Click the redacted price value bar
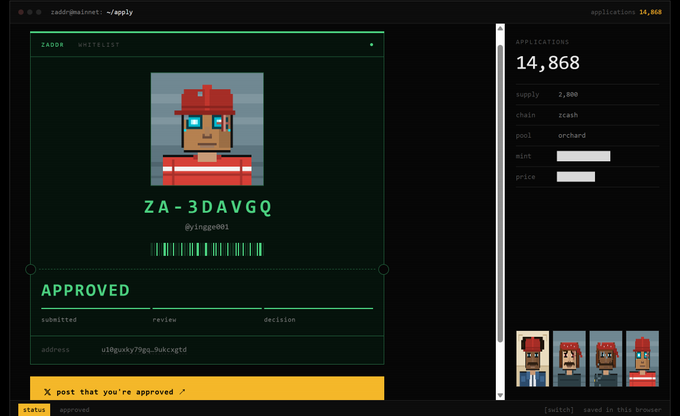 click(575, 177)
